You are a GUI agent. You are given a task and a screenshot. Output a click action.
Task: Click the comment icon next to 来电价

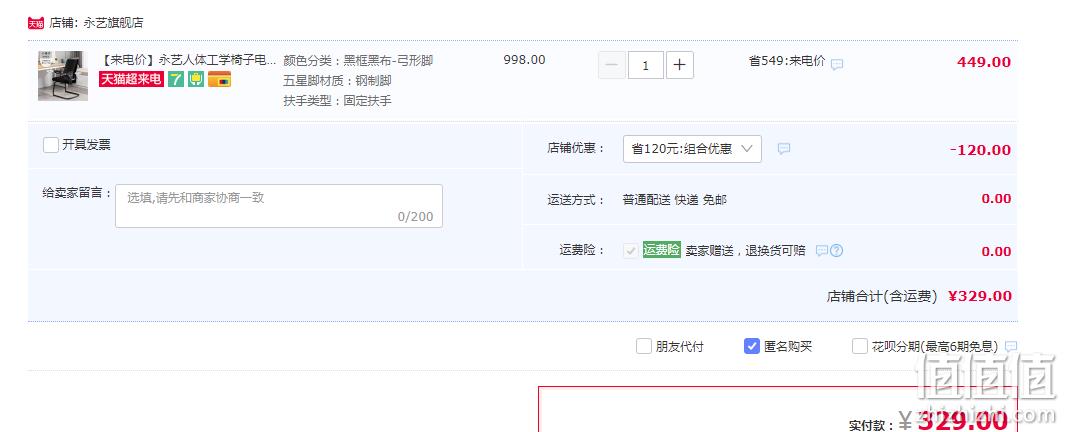click(837, 65)
